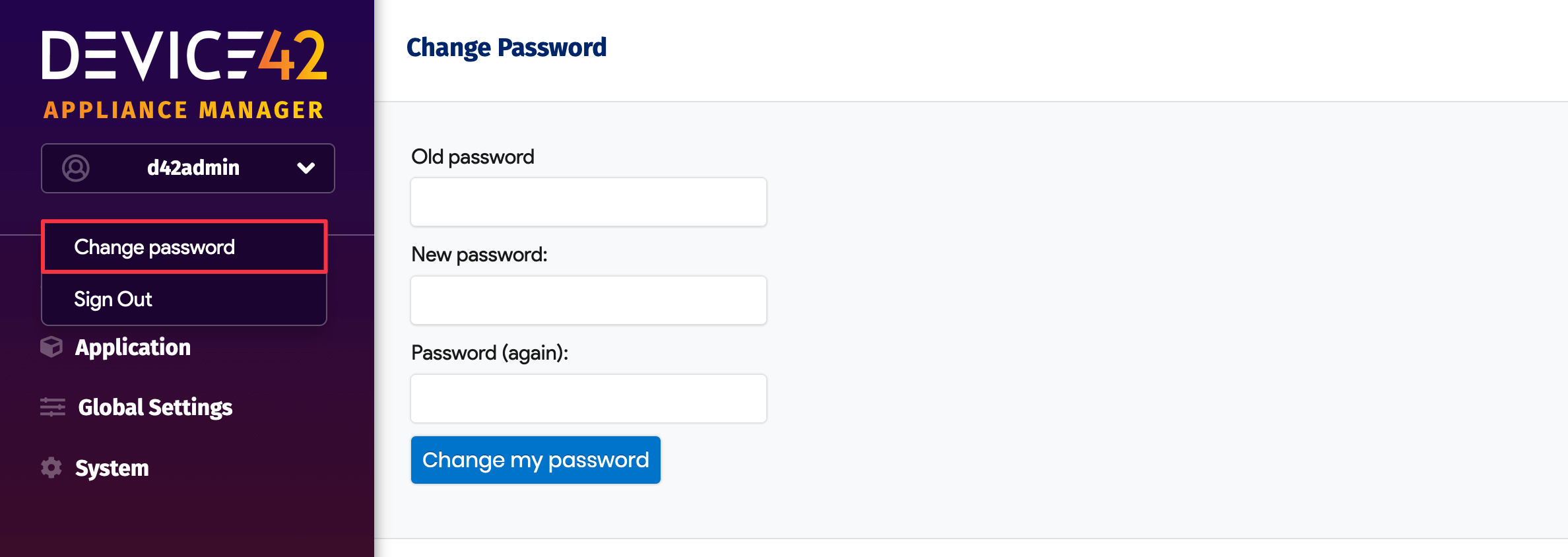The image size is (1568, 557).
Task: Click the Global Settings sliders icon
Action: pyautogui.click(x=51, y=407)
